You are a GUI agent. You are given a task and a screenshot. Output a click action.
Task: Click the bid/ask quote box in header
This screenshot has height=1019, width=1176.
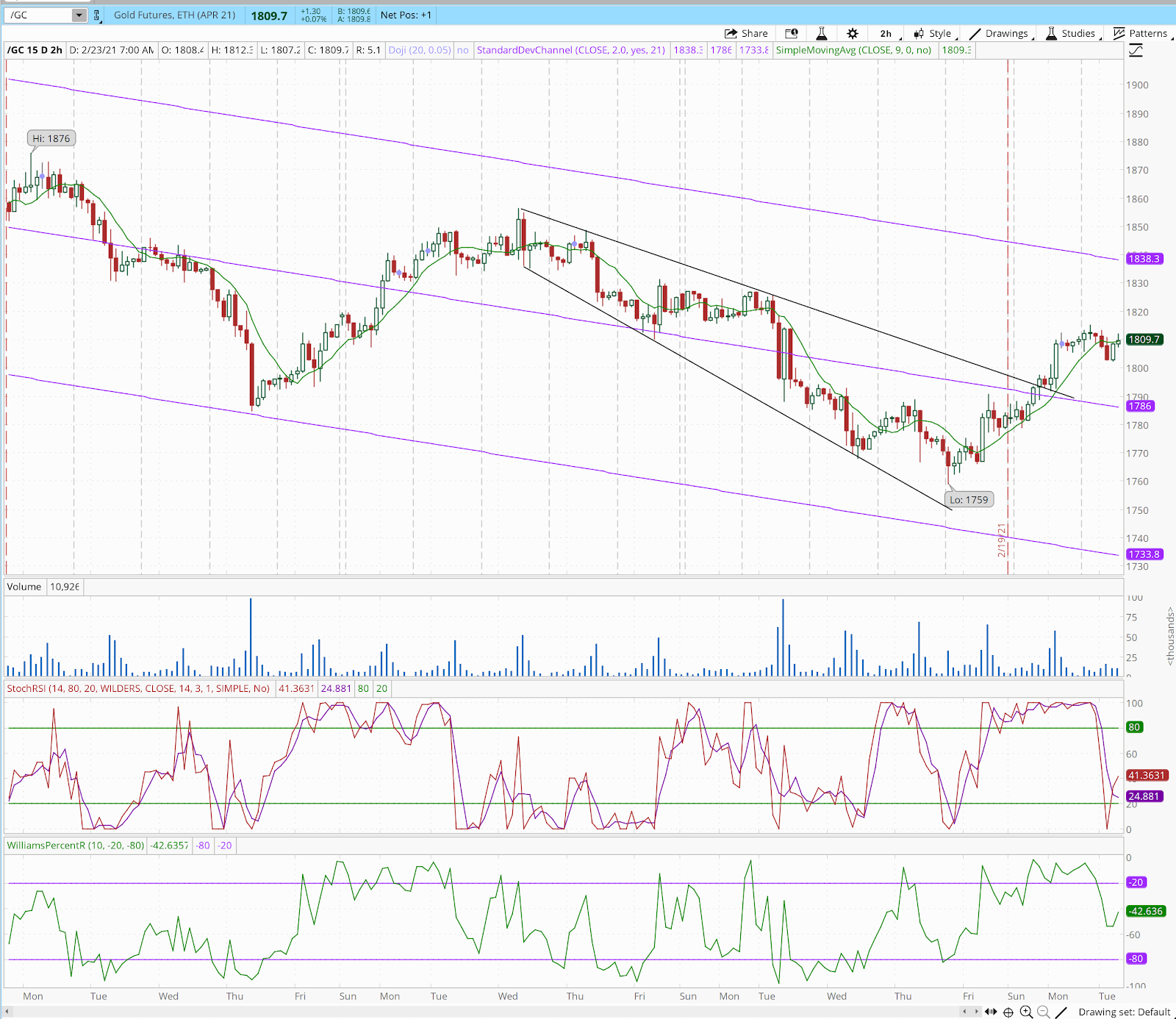[354, 15]
